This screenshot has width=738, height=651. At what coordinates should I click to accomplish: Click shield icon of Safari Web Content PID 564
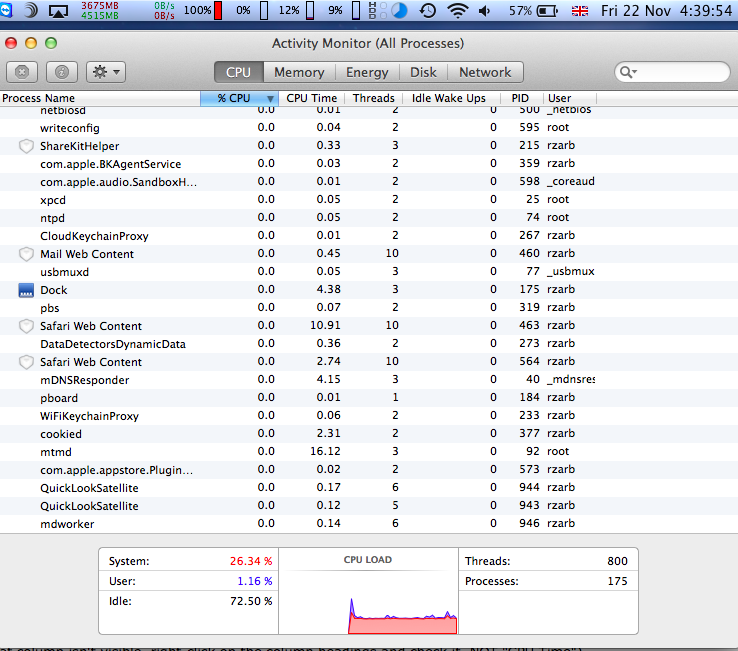pyautogui.click(x=26, y=362)
